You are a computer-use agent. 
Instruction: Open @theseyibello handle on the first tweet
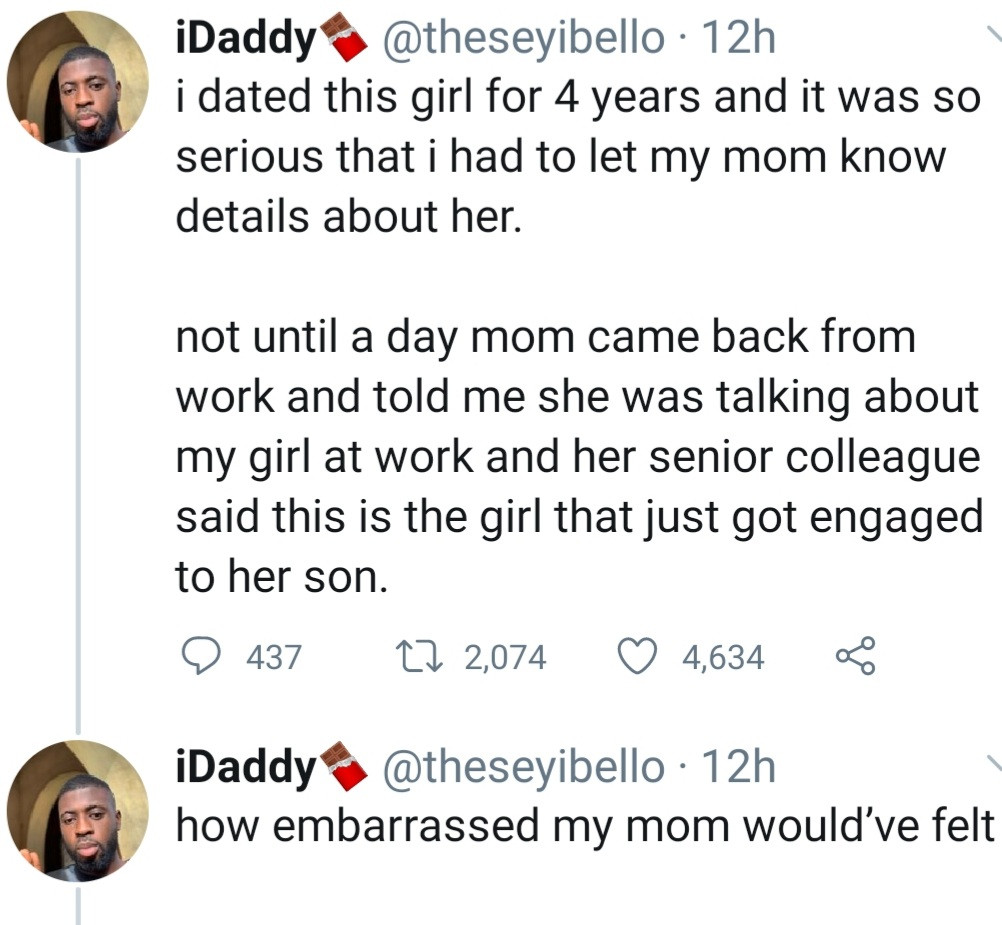point(520,39)
